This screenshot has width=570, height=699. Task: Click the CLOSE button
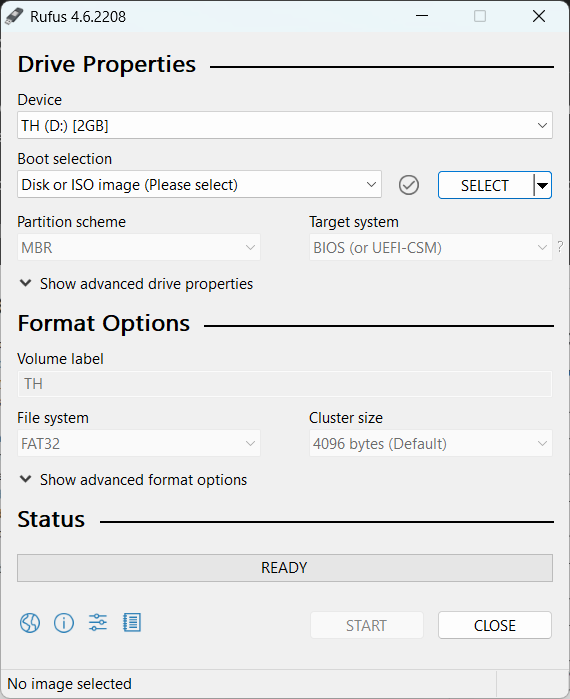495,625
